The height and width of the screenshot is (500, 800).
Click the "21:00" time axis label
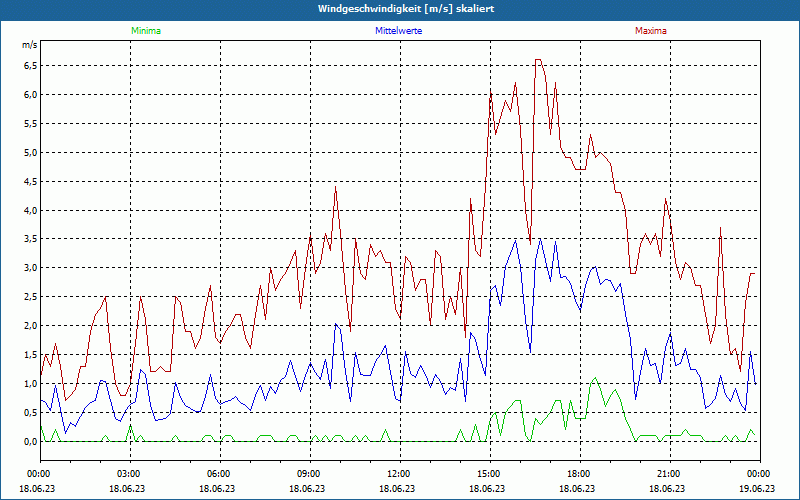pos(669,474)
